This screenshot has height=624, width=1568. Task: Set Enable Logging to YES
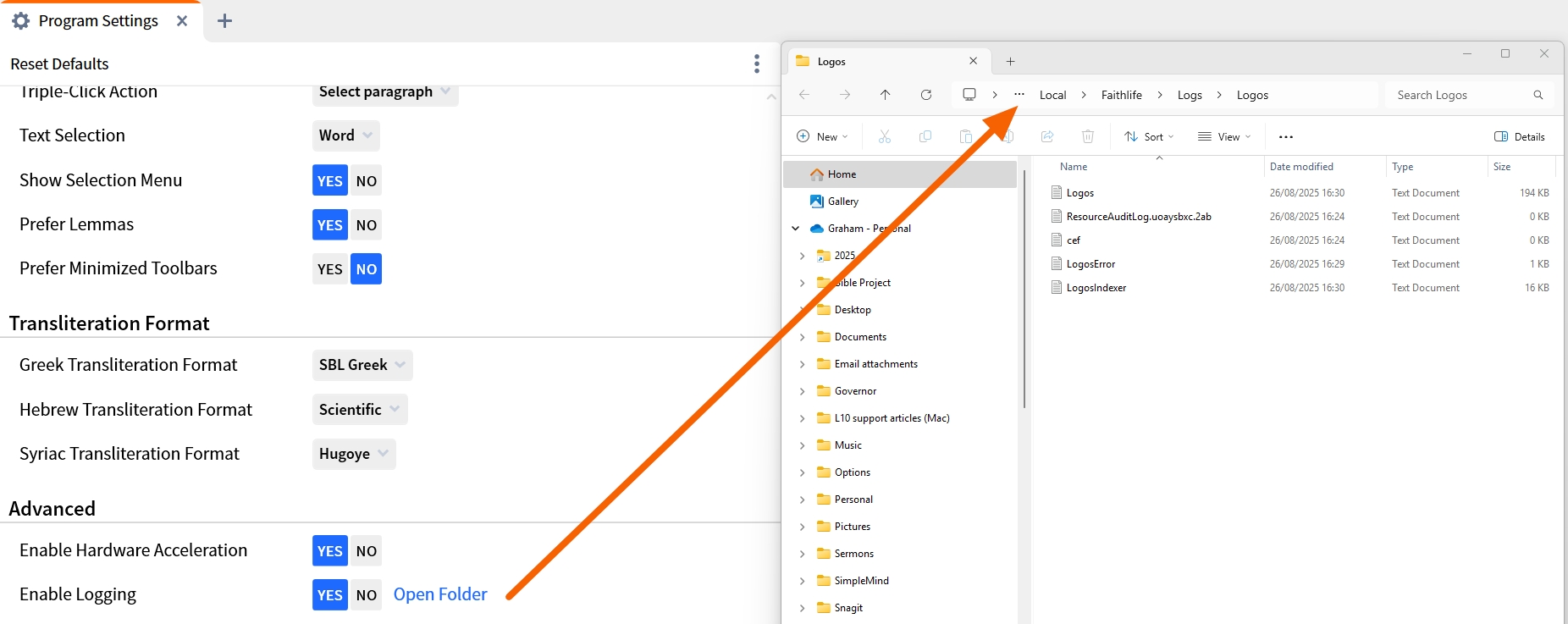click(x=330, y=594)
